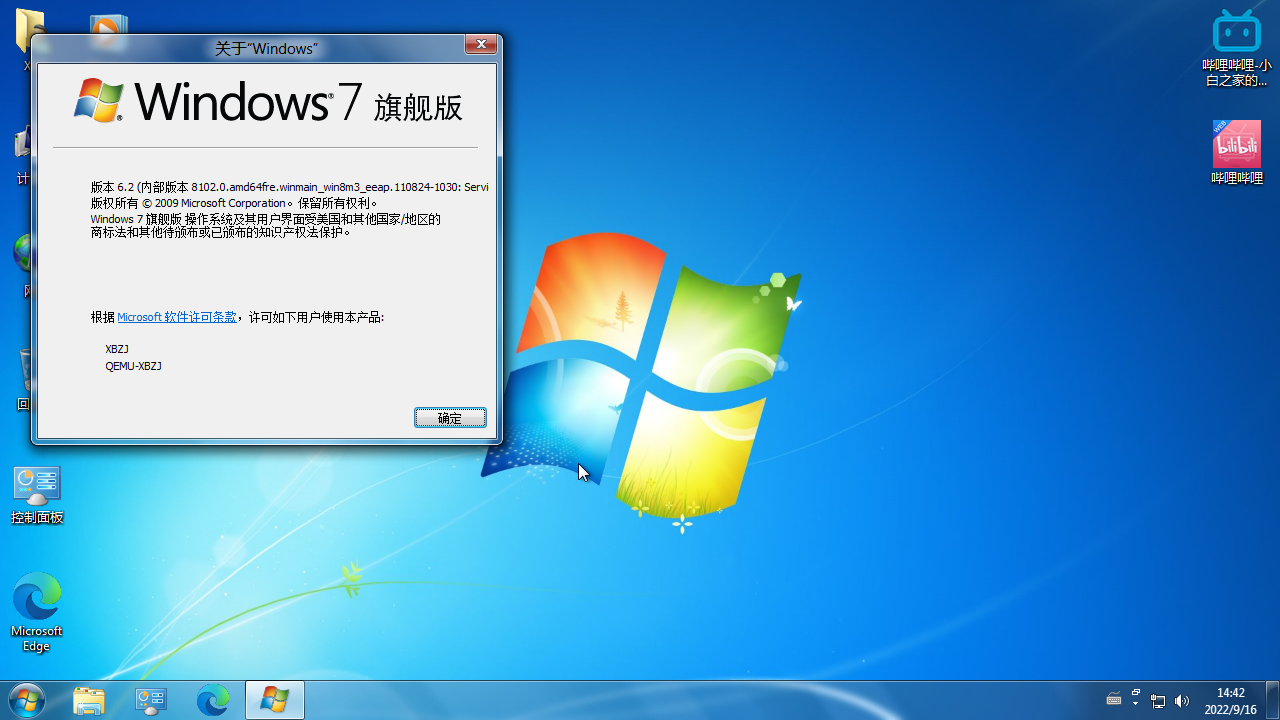Open the clock showing 14:42
This screenshot has width=1280, height=720.
(x=1231, y=701)
